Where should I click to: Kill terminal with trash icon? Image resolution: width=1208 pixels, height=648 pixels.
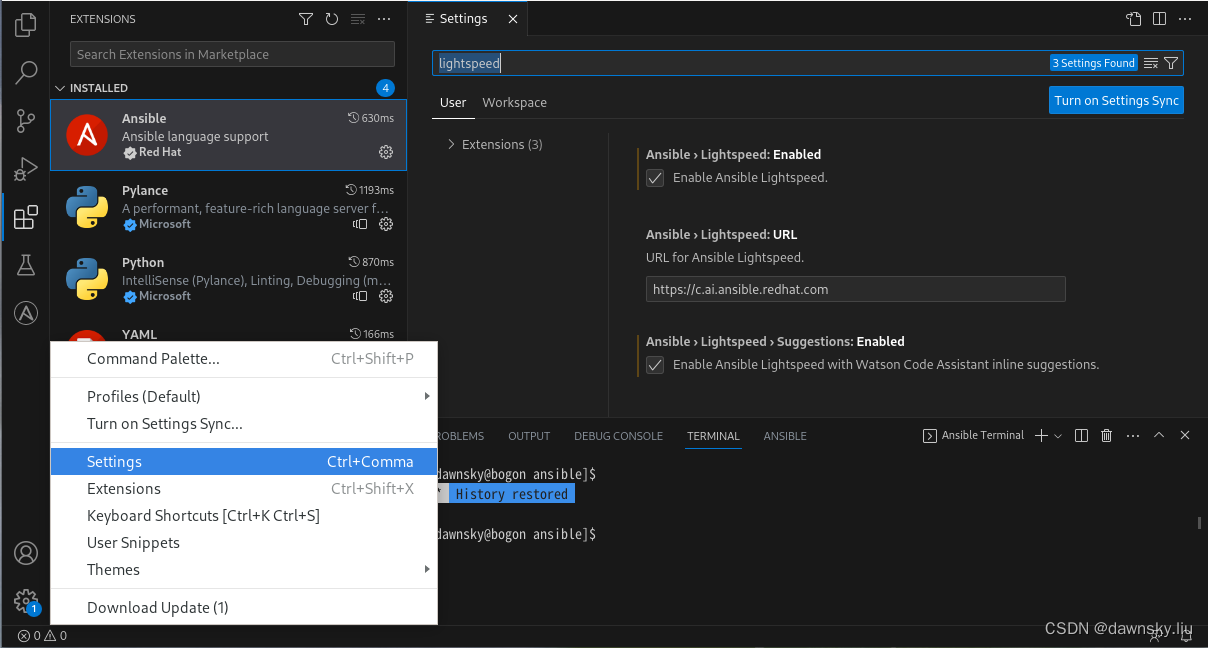[x=1107, y=435]
